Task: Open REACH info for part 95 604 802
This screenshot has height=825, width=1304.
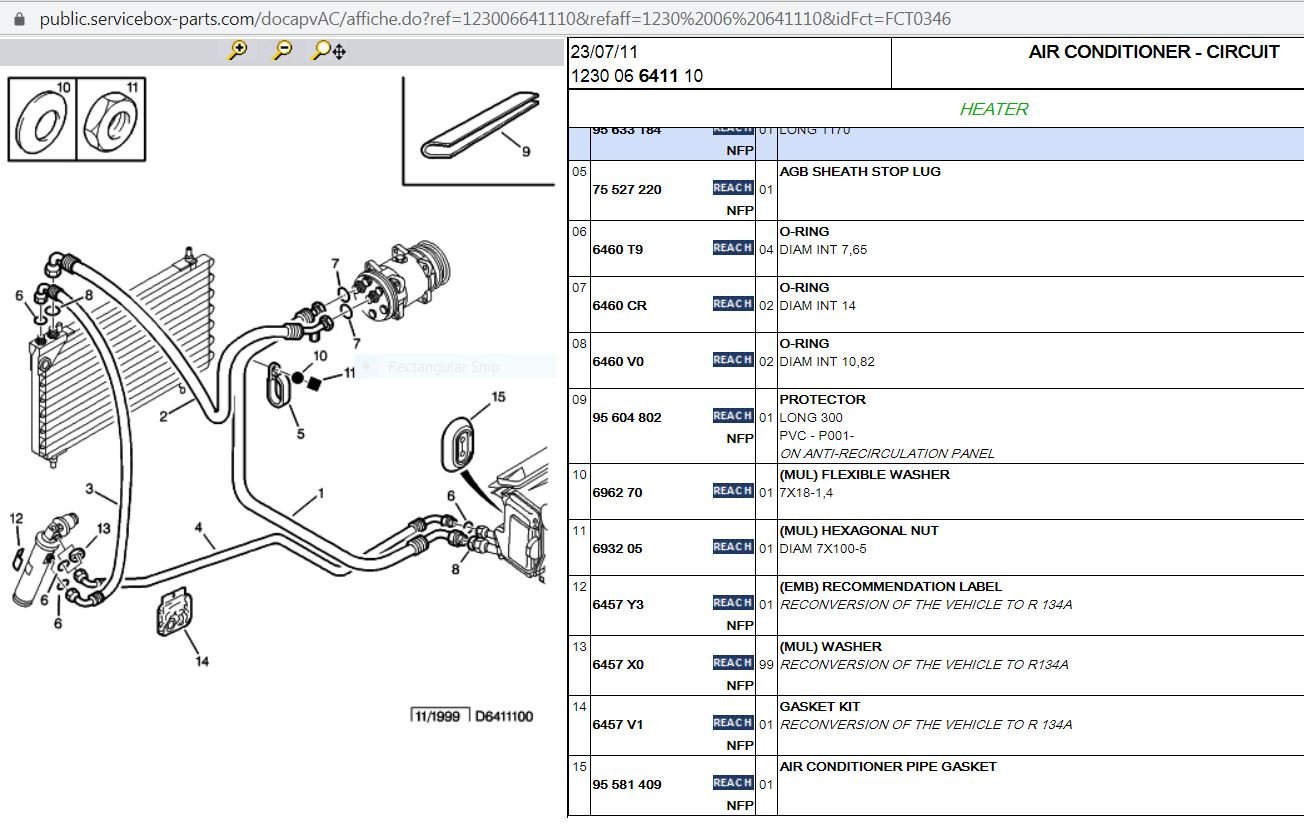Action: click(733, 416)
